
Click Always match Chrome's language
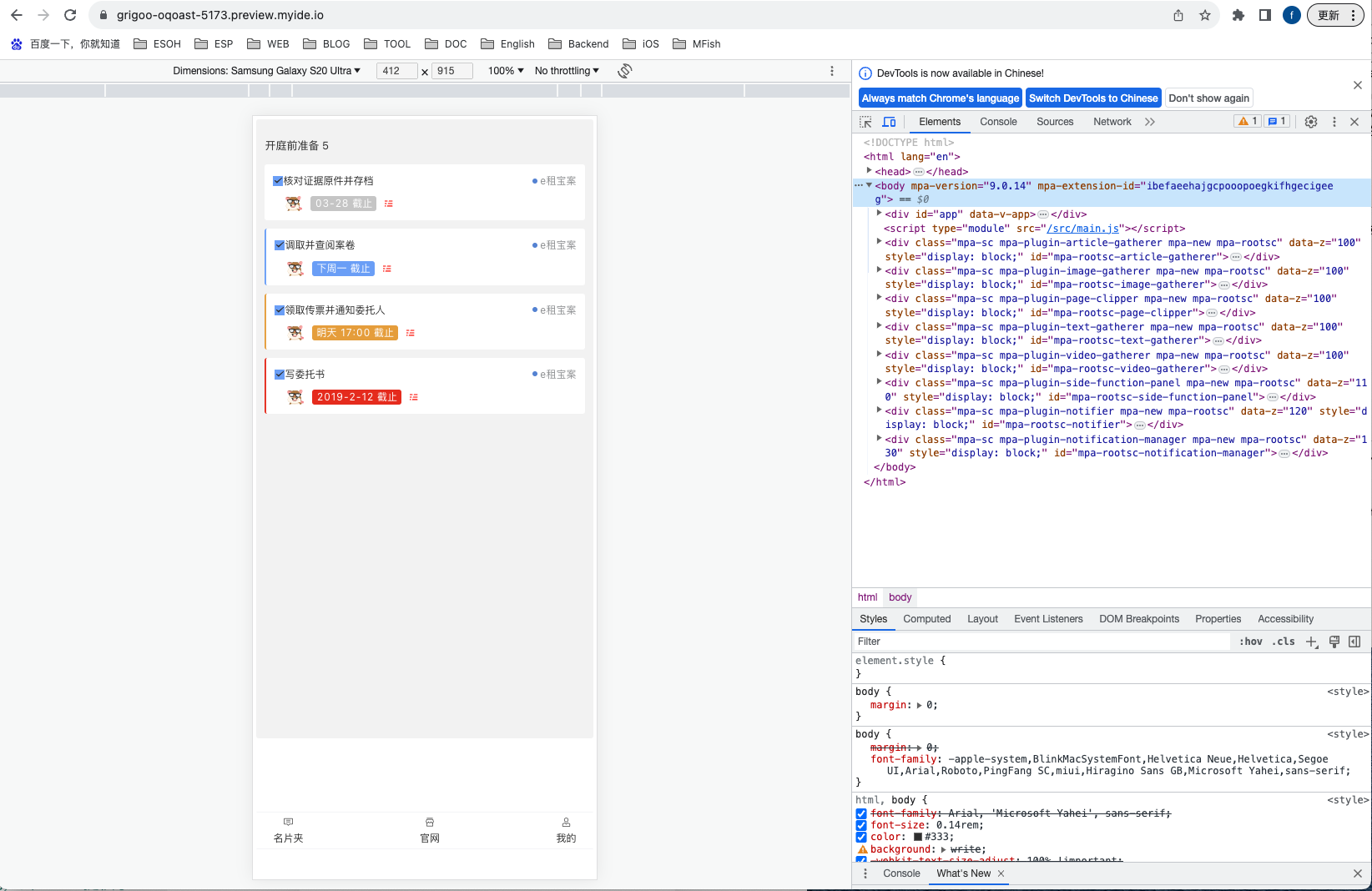941,98
